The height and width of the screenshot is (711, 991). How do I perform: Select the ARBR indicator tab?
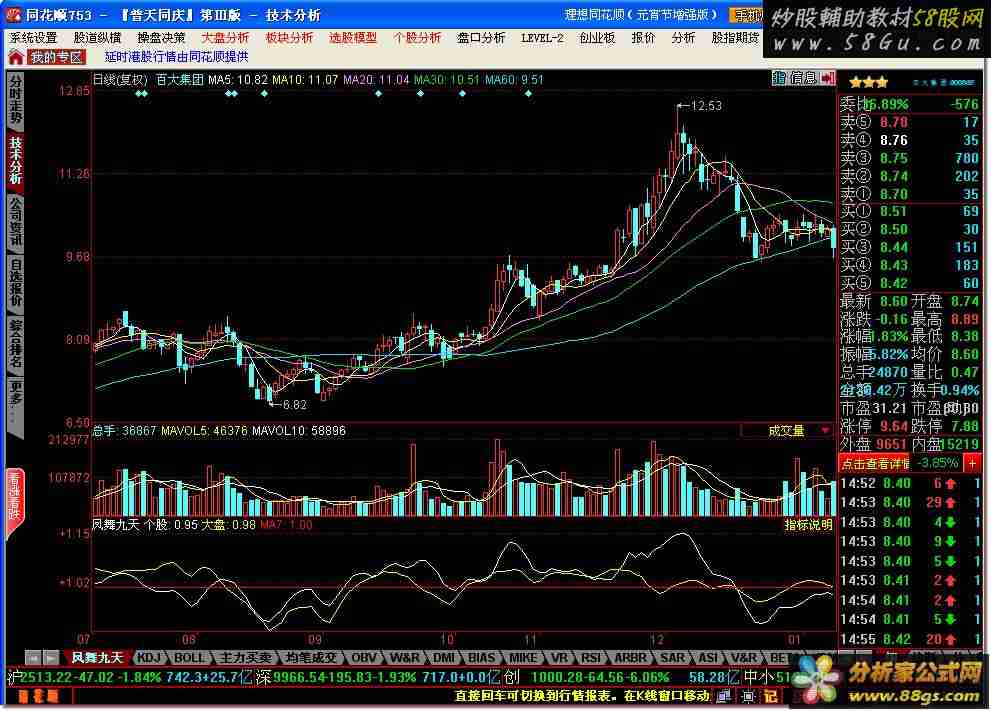631,657
